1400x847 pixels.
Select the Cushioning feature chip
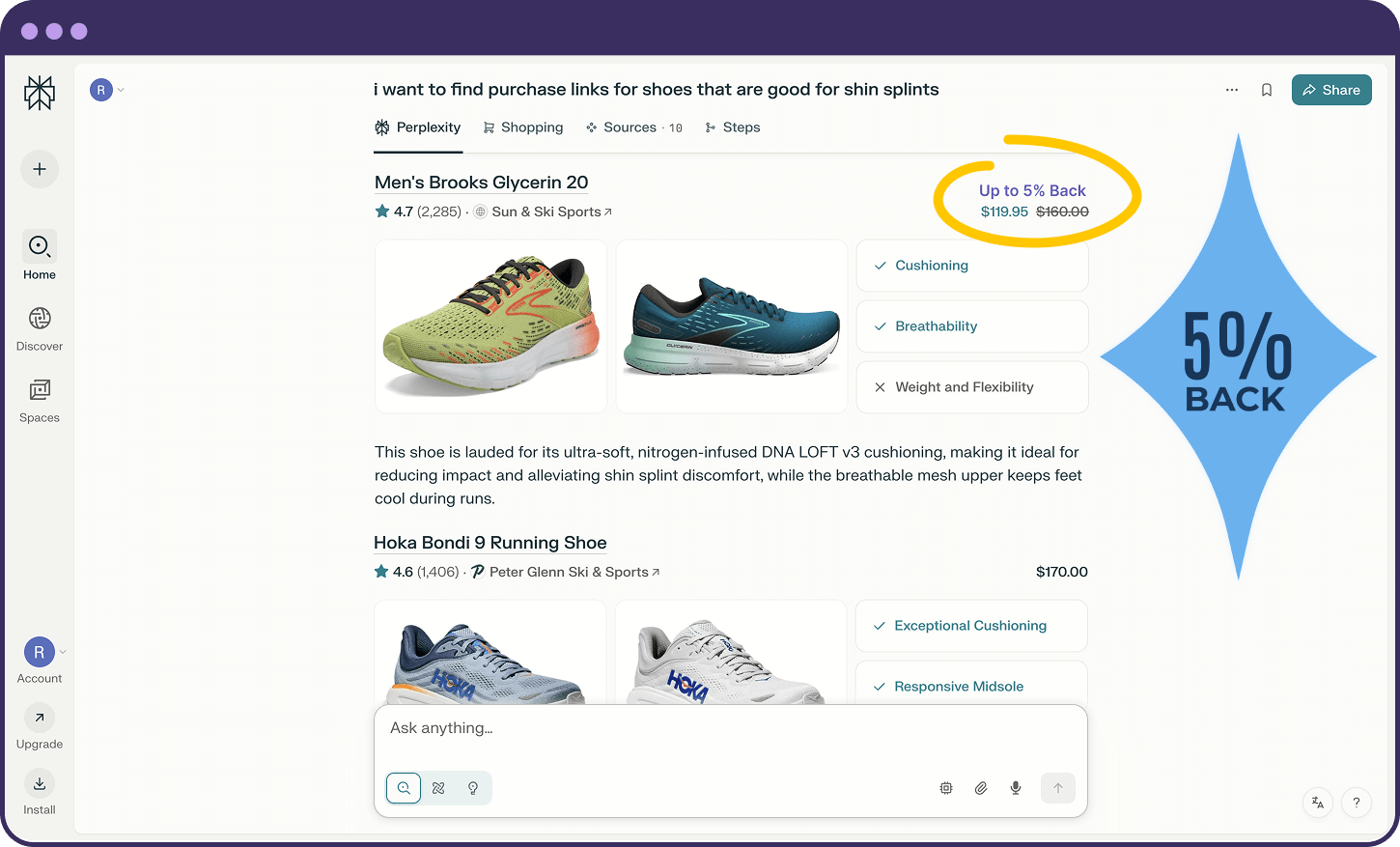tap(972, 266)
